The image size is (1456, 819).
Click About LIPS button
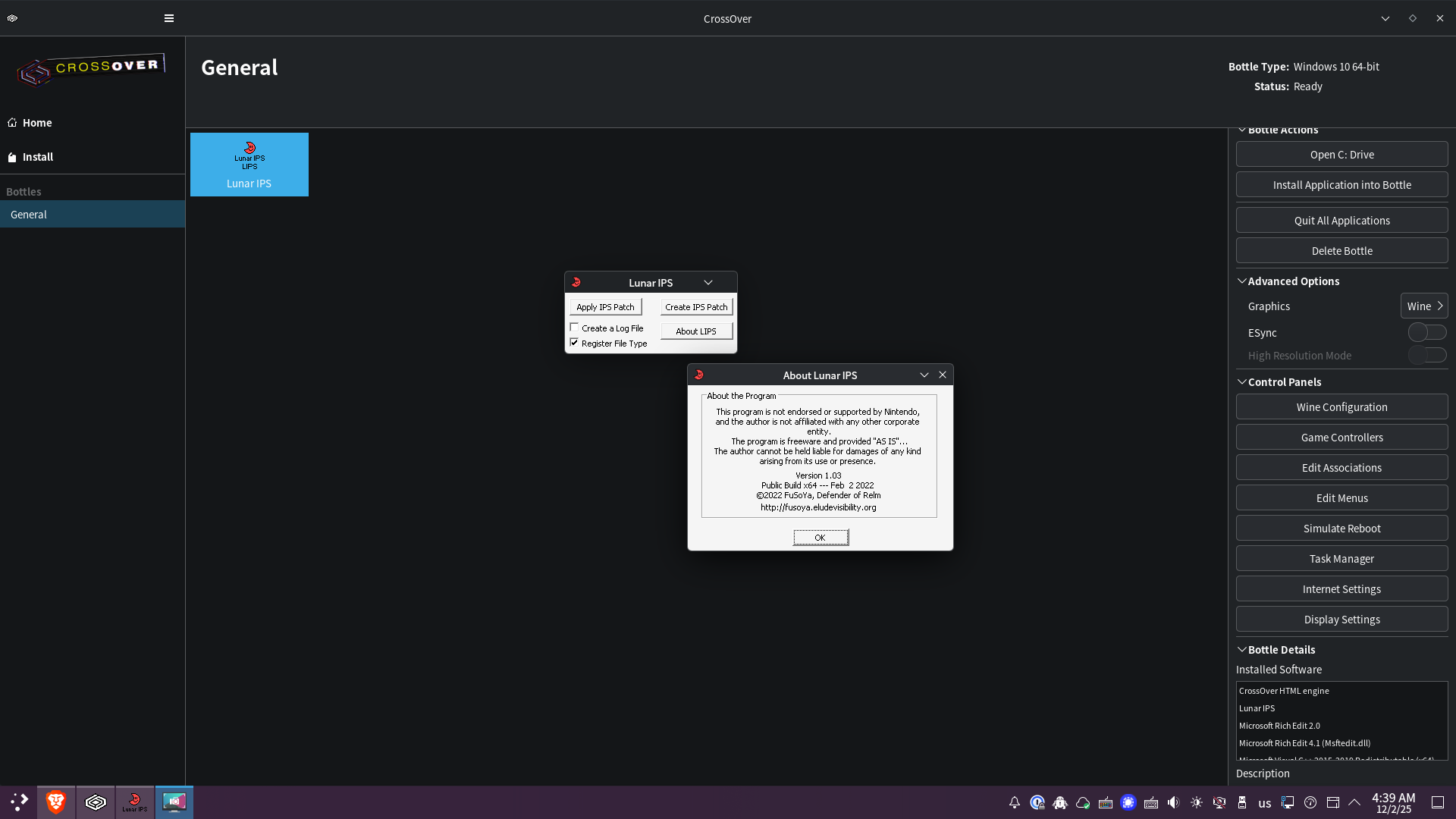coord(696,331)
